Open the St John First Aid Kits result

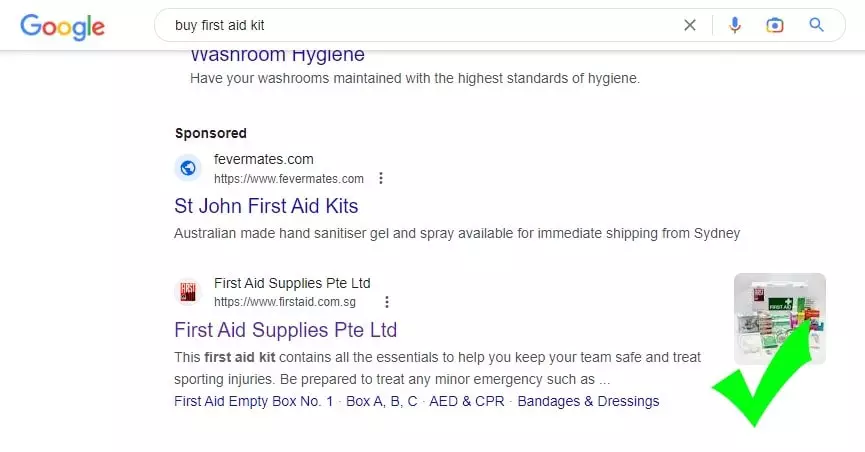point(266,206)
